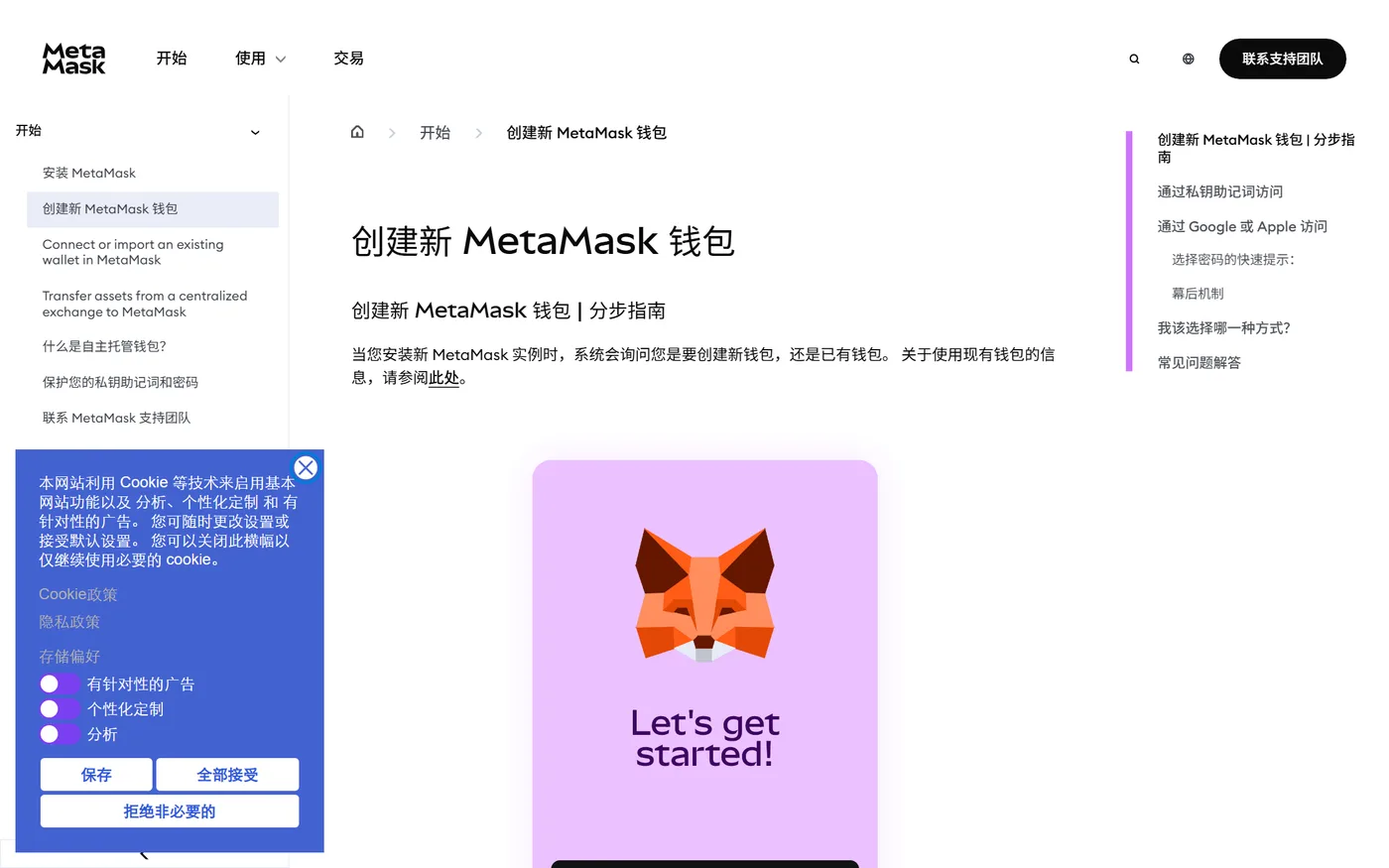This screenshot has width=1389, height=868.
Task: Open 什么是自主托管钱包? sidebar item
Action: [x=104, y=346]
